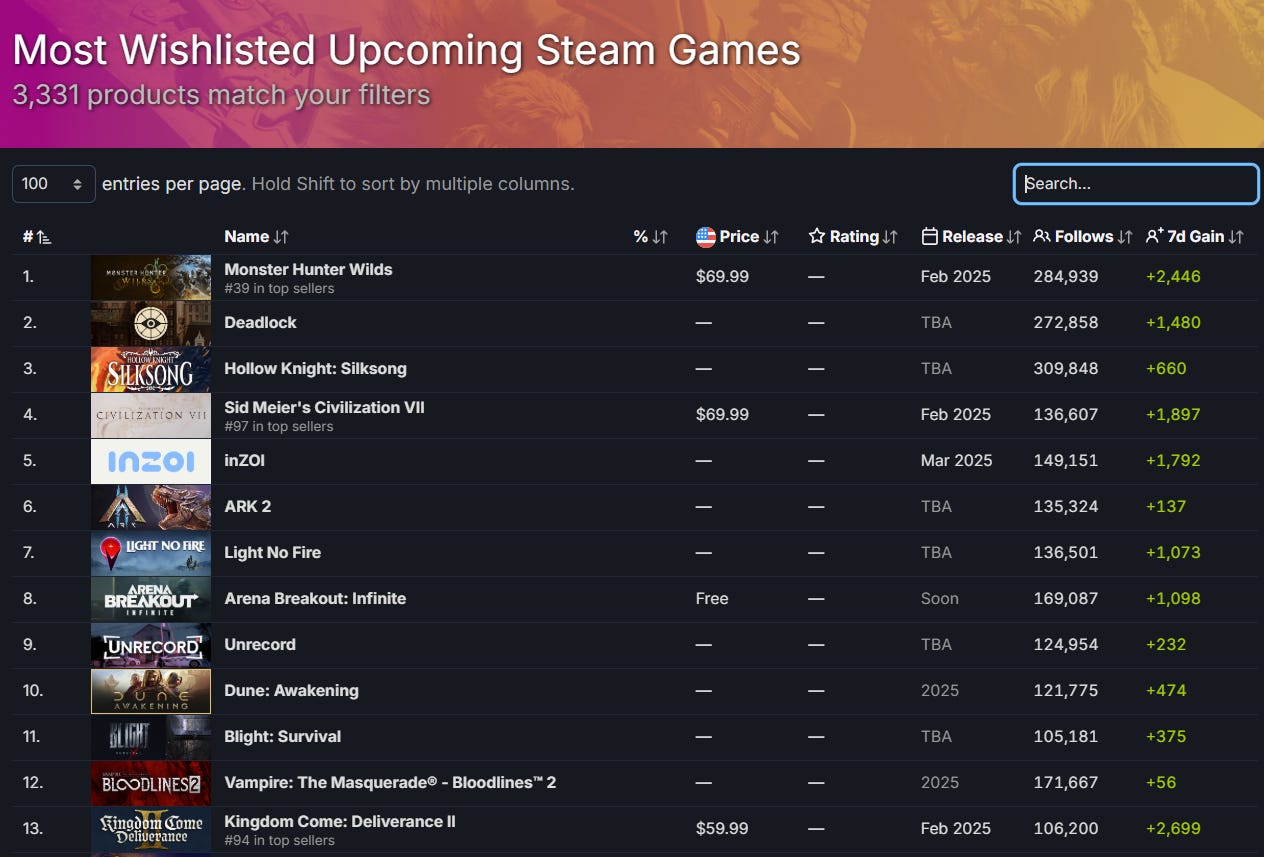
Task: Click the 309,848 follows value
Action: click(x=1066, y=369)
